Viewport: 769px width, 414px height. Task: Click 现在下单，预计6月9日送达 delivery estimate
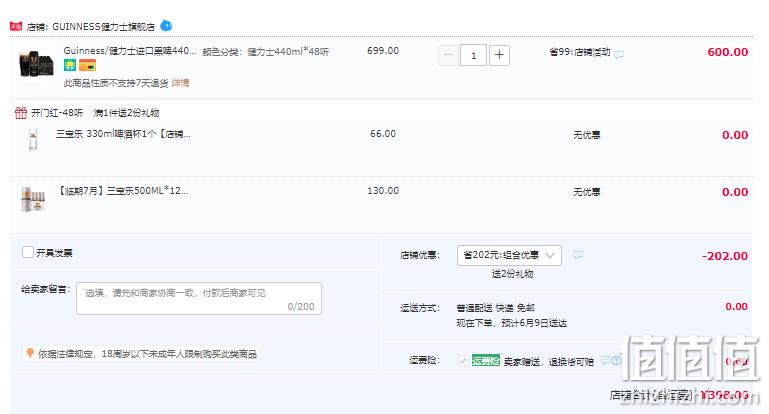click(512, 323)
